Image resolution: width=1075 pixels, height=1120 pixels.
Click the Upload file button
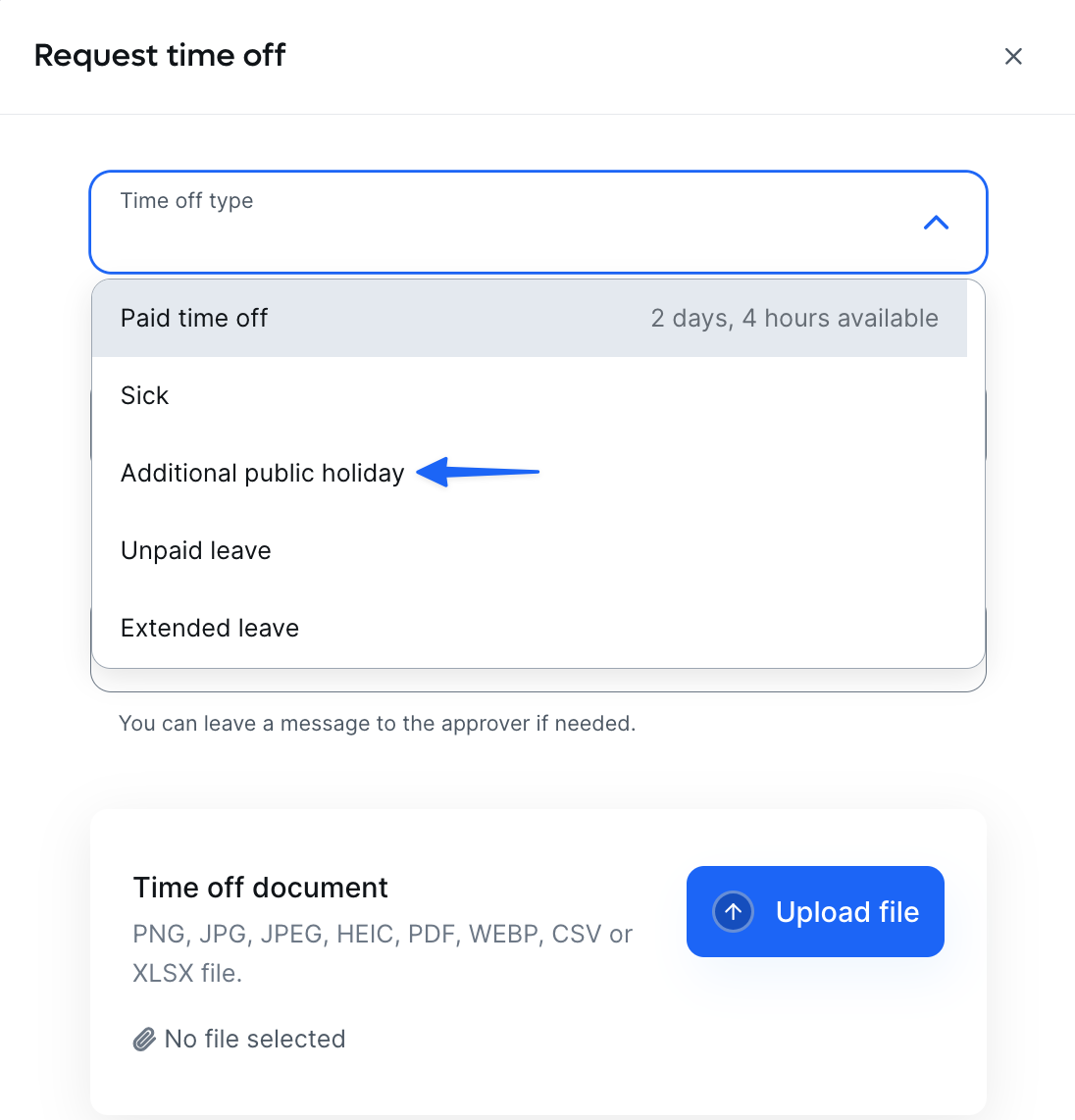point(815,911)
